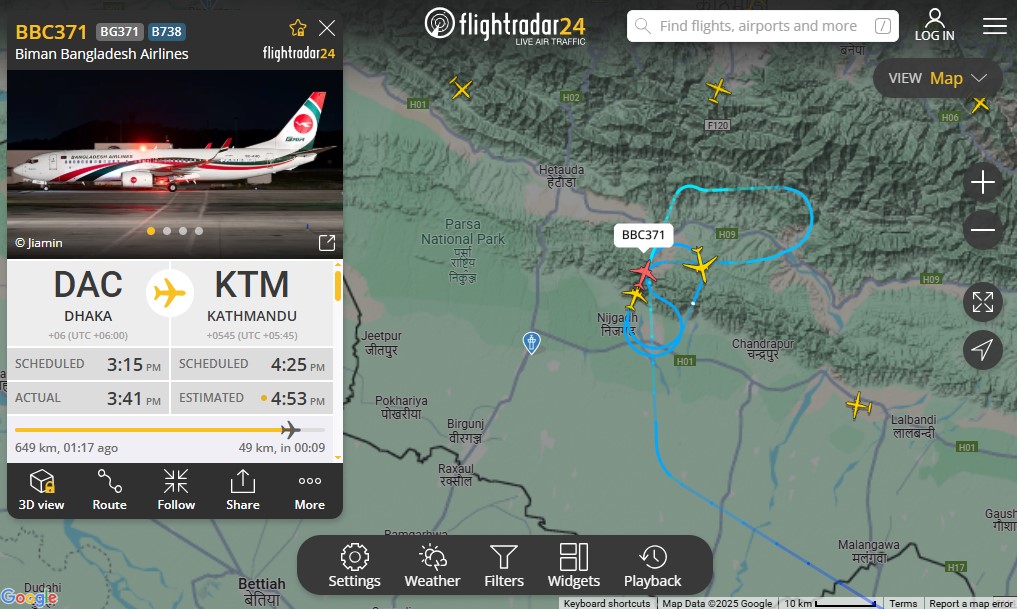The width and height of the screenshot is (1017, 609).
Task: Share this flight
Action: click(x=243, y=490)
